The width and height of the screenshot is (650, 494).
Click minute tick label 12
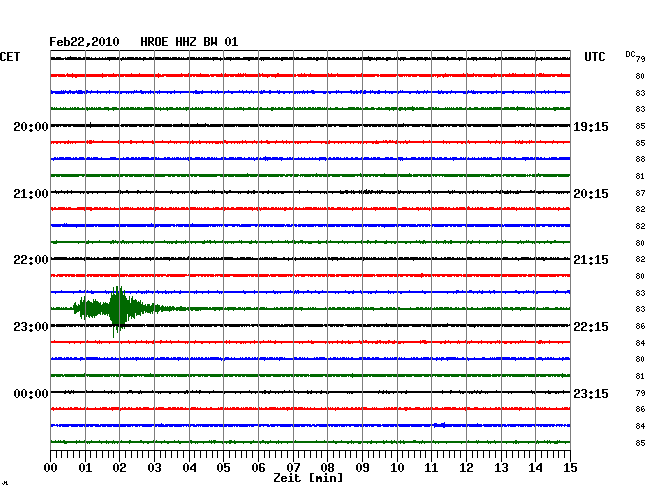(466, 467)
